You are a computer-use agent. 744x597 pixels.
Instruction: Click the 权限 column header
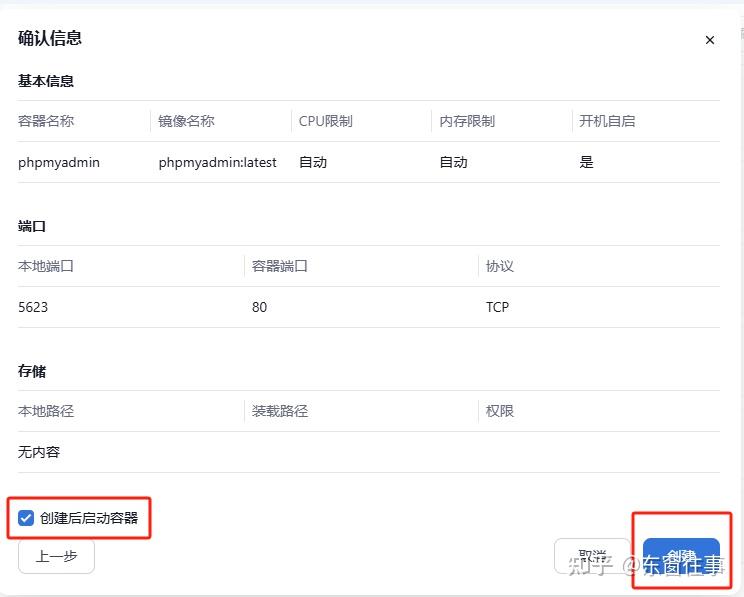pyautogui.click(x=500, y=410)
